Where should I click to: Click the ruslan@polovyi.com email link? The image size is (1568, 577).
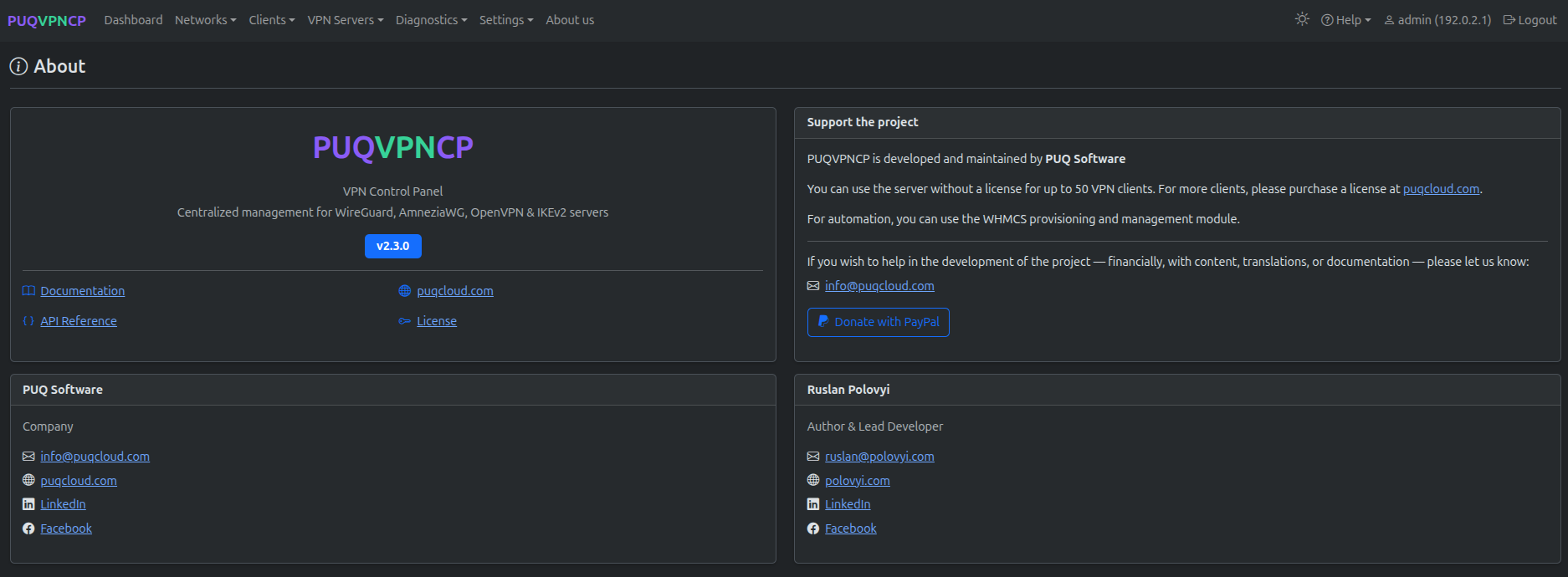879,457
